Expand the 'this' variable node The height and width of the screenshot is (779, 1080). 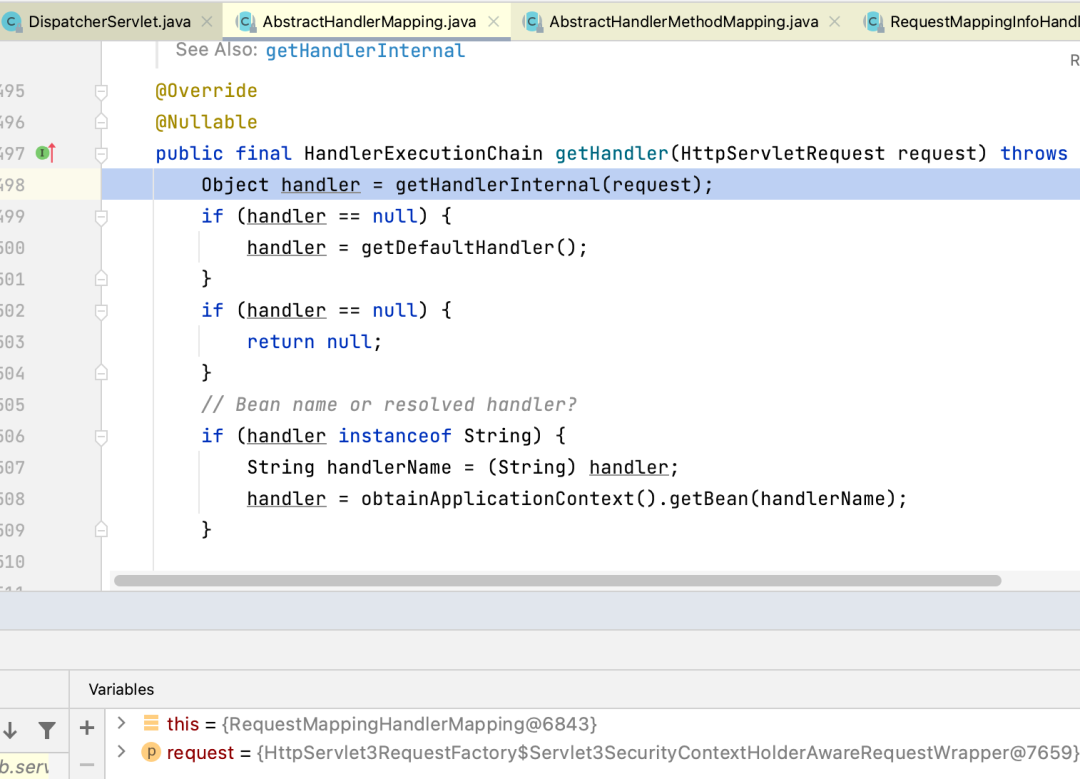pos(121,723)
